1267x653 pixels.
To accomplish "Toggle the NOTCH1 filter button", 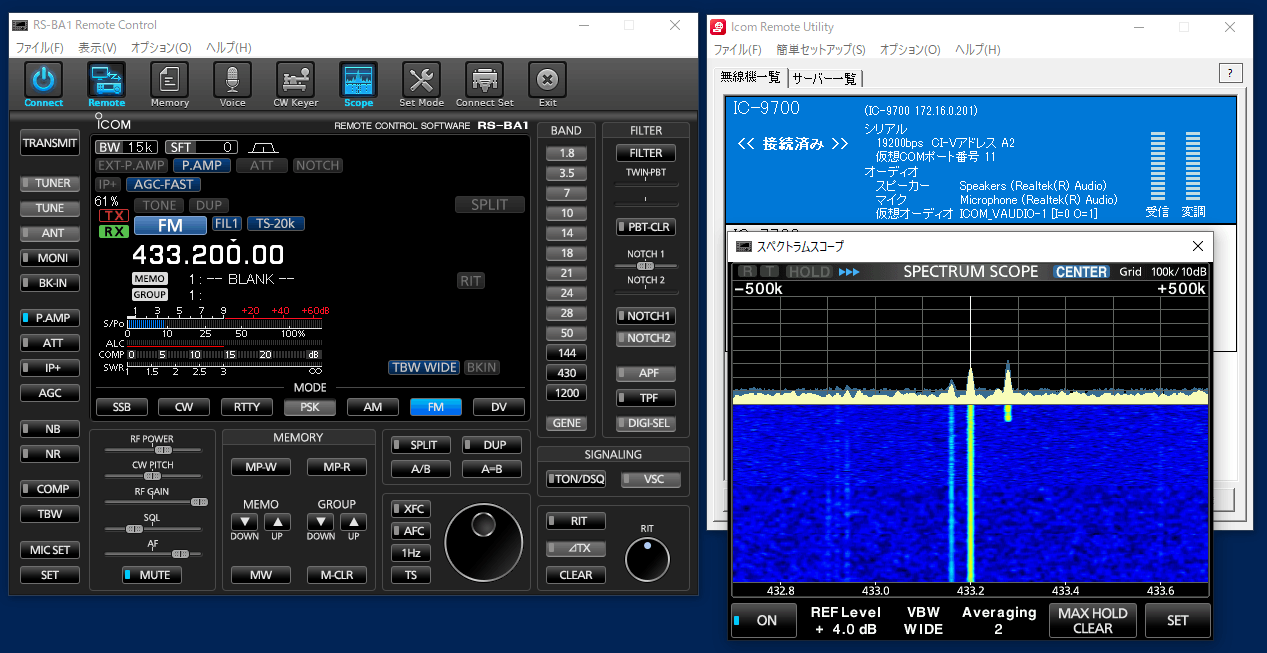I will [646, 316].
